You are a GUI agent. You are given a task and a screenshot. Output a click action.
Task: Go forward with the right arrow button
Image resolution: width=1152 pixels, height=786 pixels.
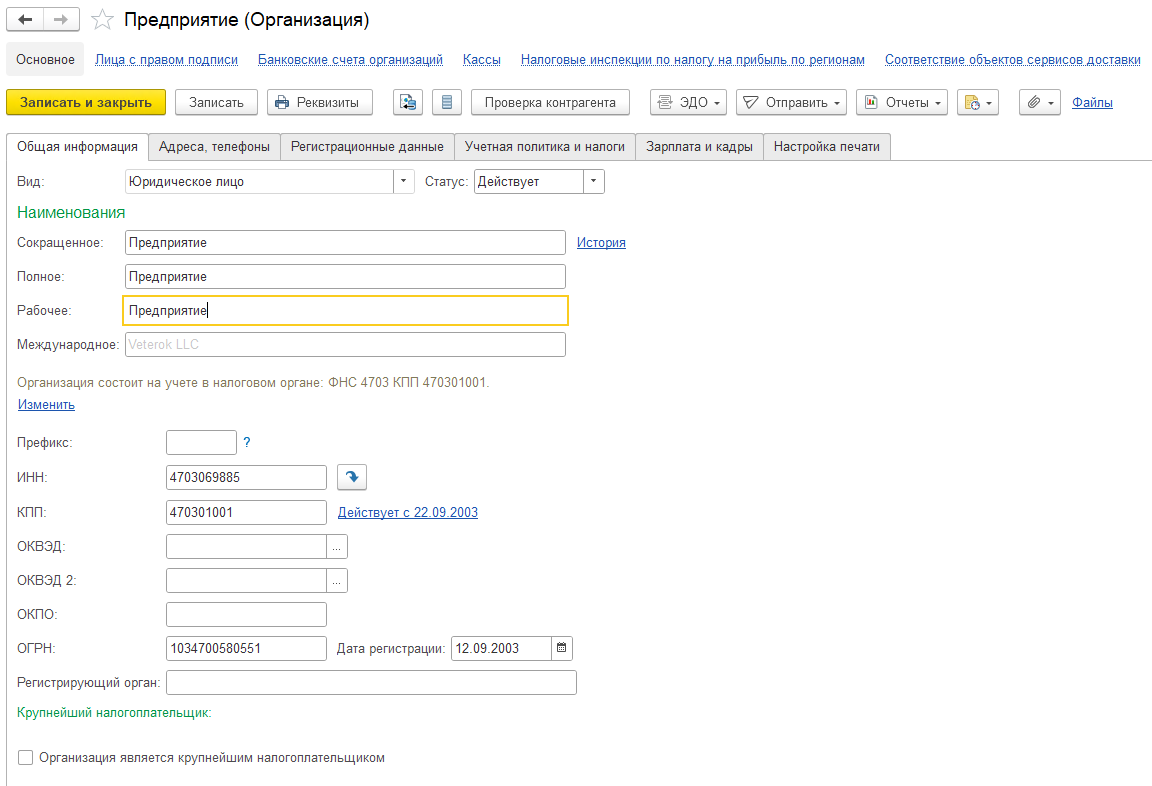tap(61, 20)
